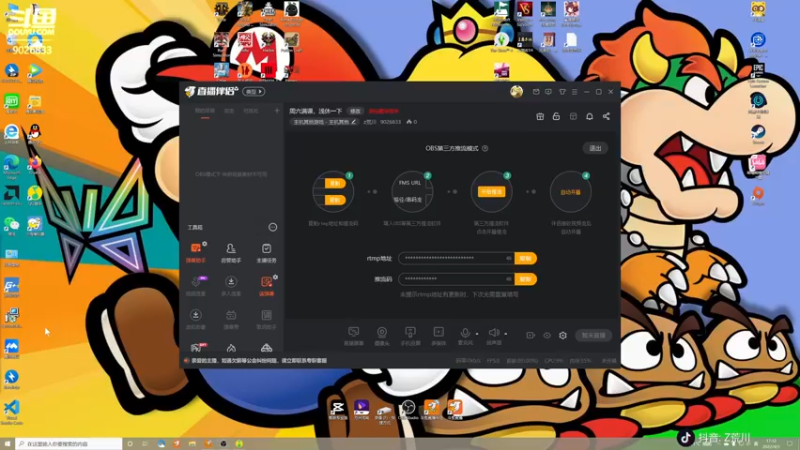Click the Douyu Live Companion logo
Viewport: 800px width, 450px height.
212,91
